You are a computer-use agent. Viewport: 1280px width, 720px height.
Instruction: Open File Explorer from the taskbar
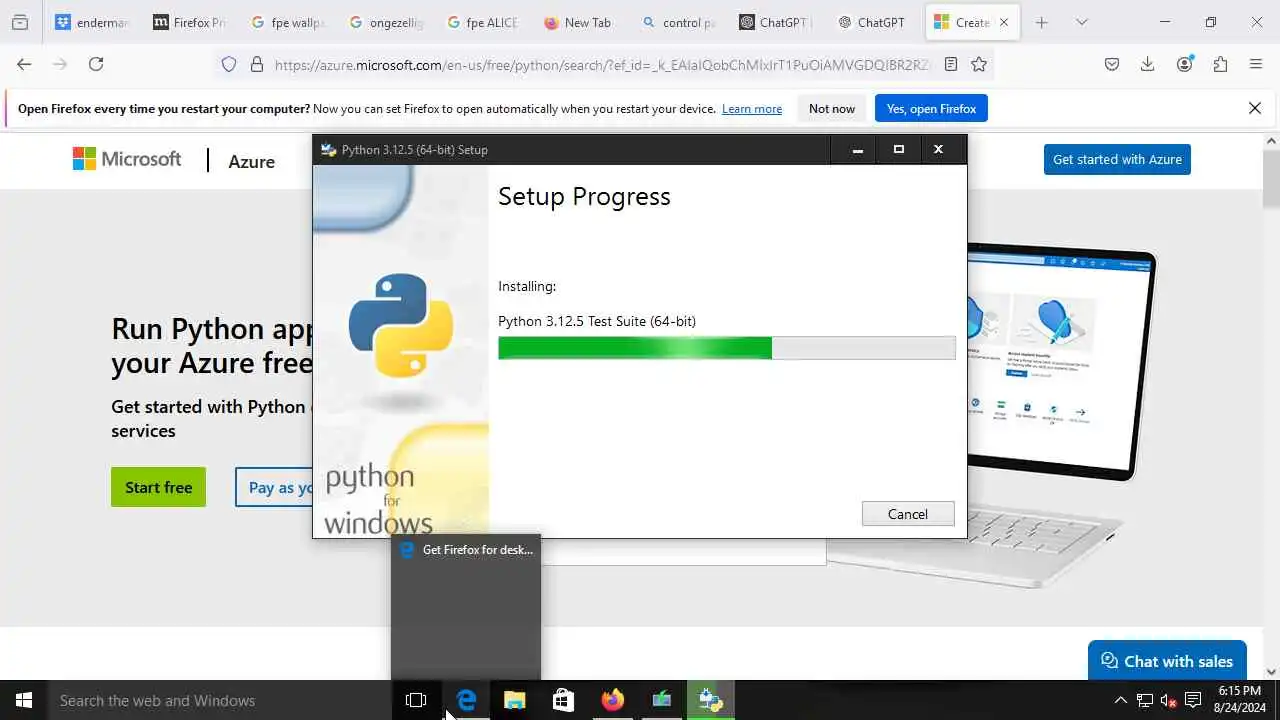point(515,700)
